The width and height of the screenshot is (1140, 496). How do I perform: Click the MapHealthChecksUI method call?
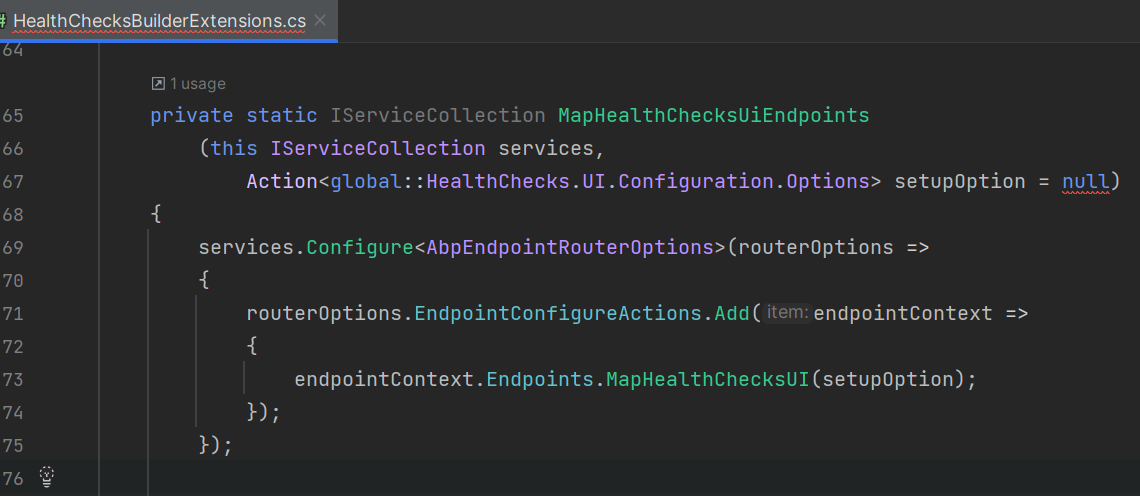(709, 379)
